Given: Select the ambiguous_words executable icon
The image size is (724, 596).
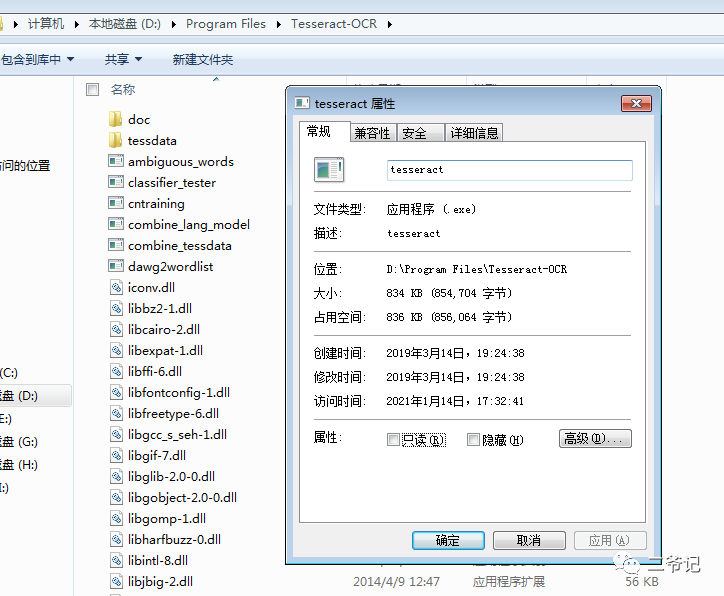Looking at the screenshot, I should click(116, 161).
